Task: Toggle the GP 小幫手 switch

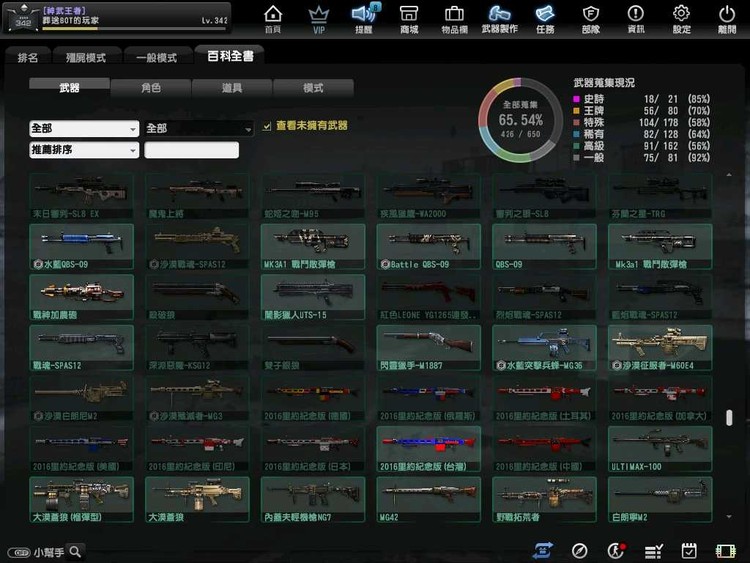Action: click(19, 552)
